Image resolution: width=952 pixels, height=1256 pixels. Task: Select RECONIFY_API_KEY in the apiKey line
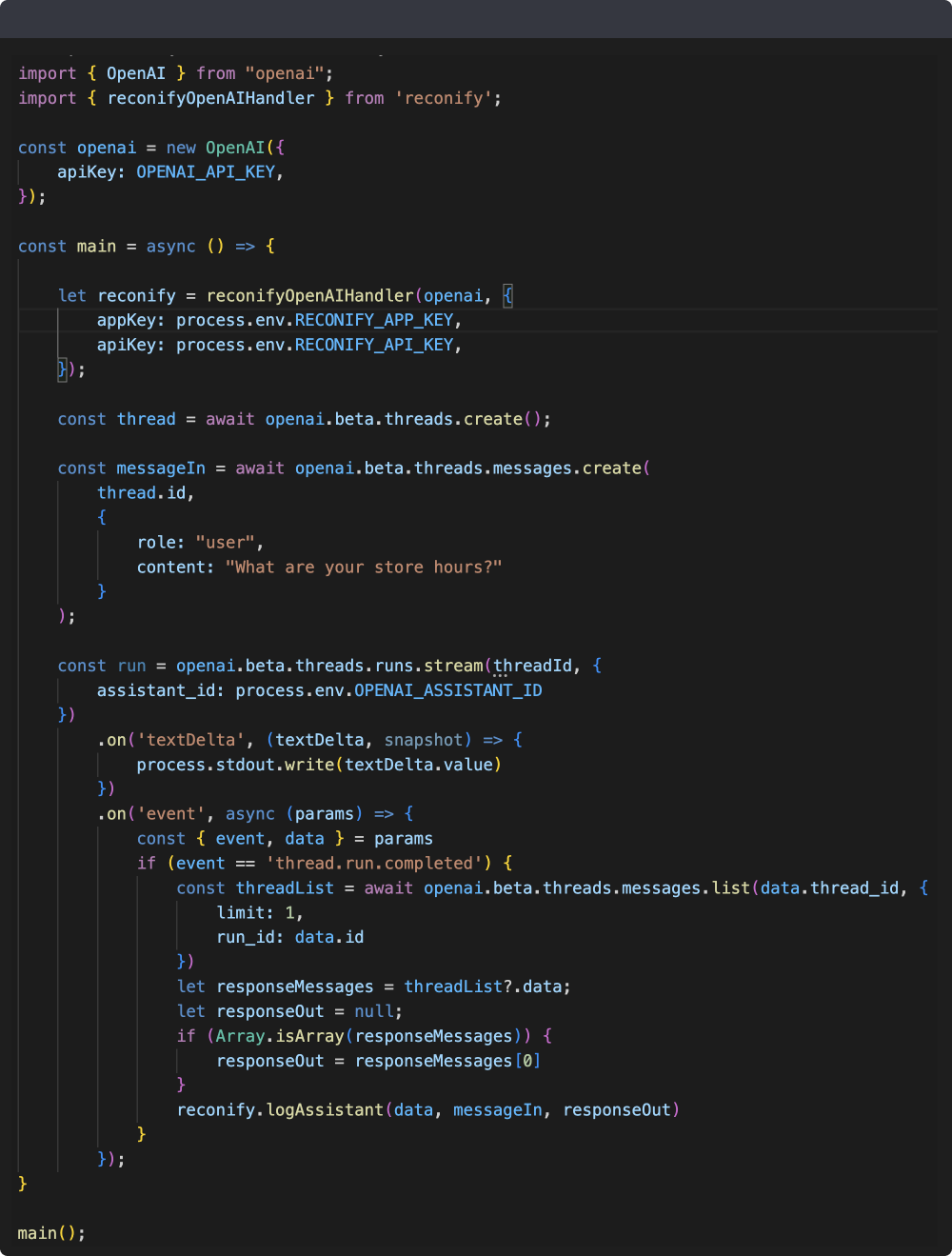374,345
